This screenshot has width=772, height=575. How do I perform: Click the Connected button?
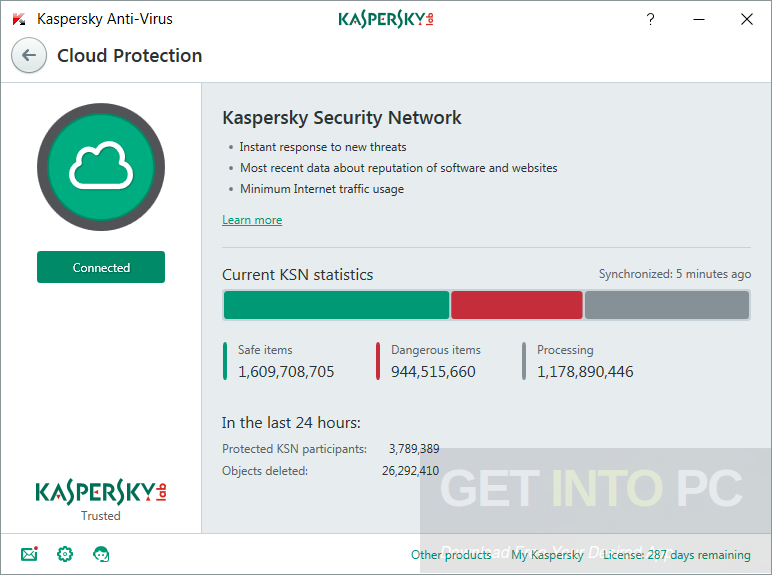point(101,267)
